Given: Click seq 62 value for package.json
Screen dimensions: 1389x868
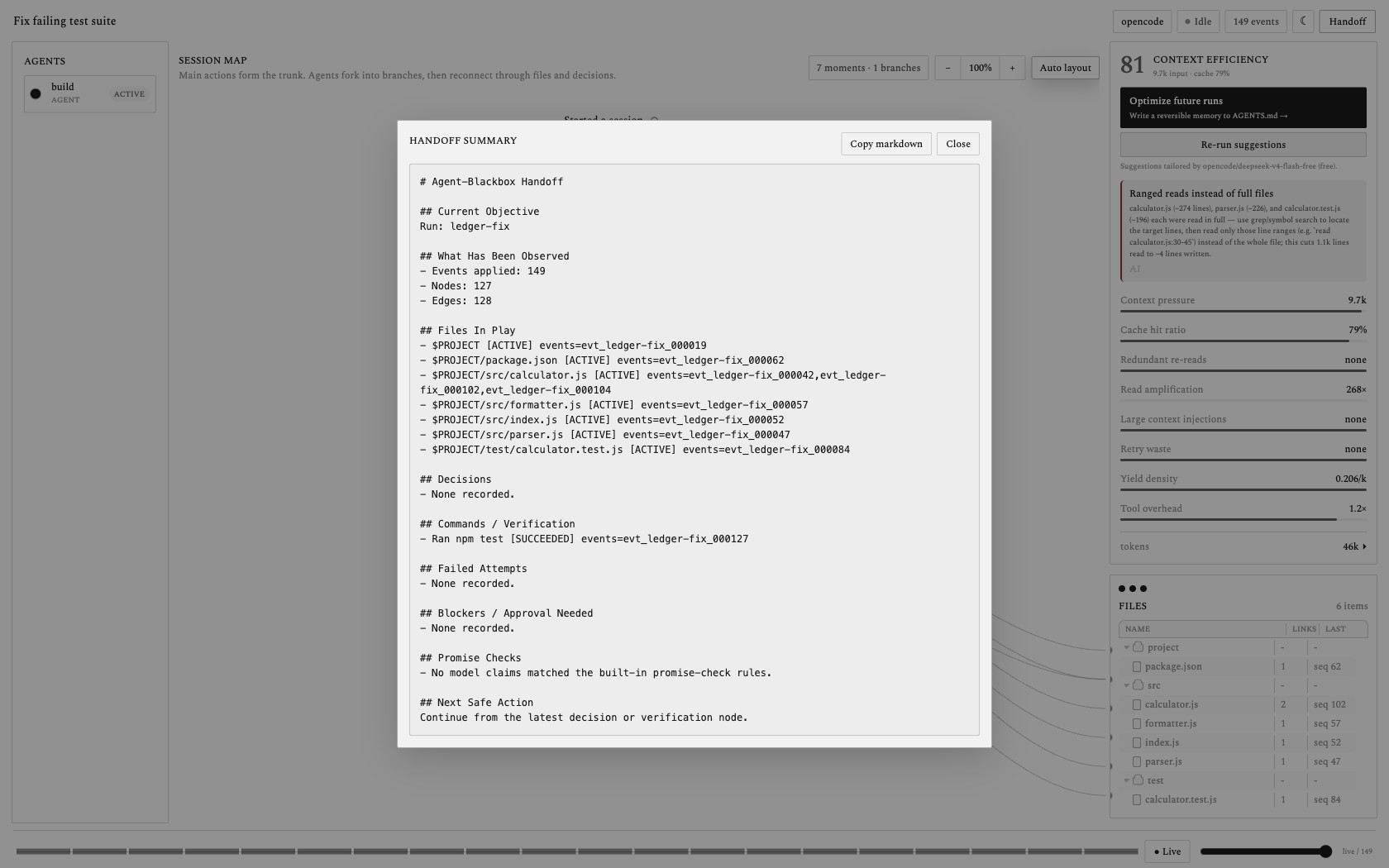Looking at the screenshot, I should tap(1327, 666).
